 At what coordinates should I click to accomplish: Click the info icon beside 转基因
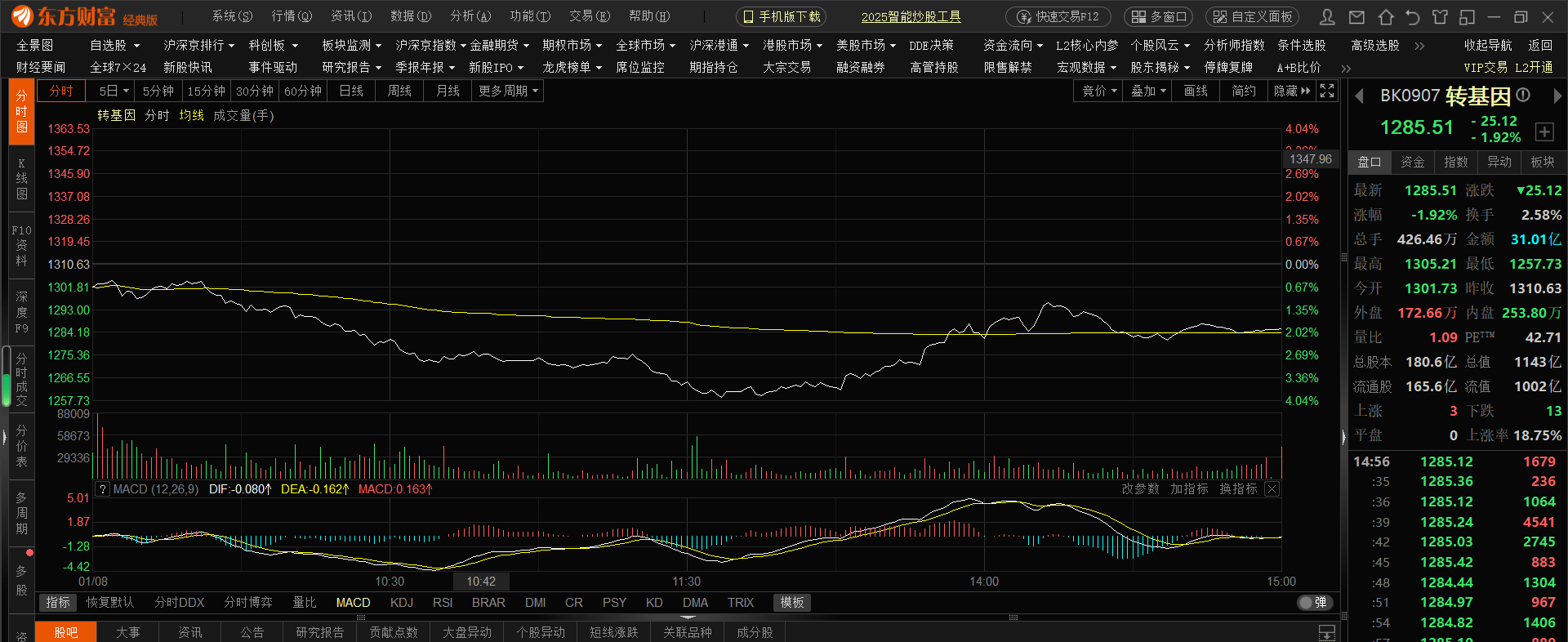[x=1523, y=96]
